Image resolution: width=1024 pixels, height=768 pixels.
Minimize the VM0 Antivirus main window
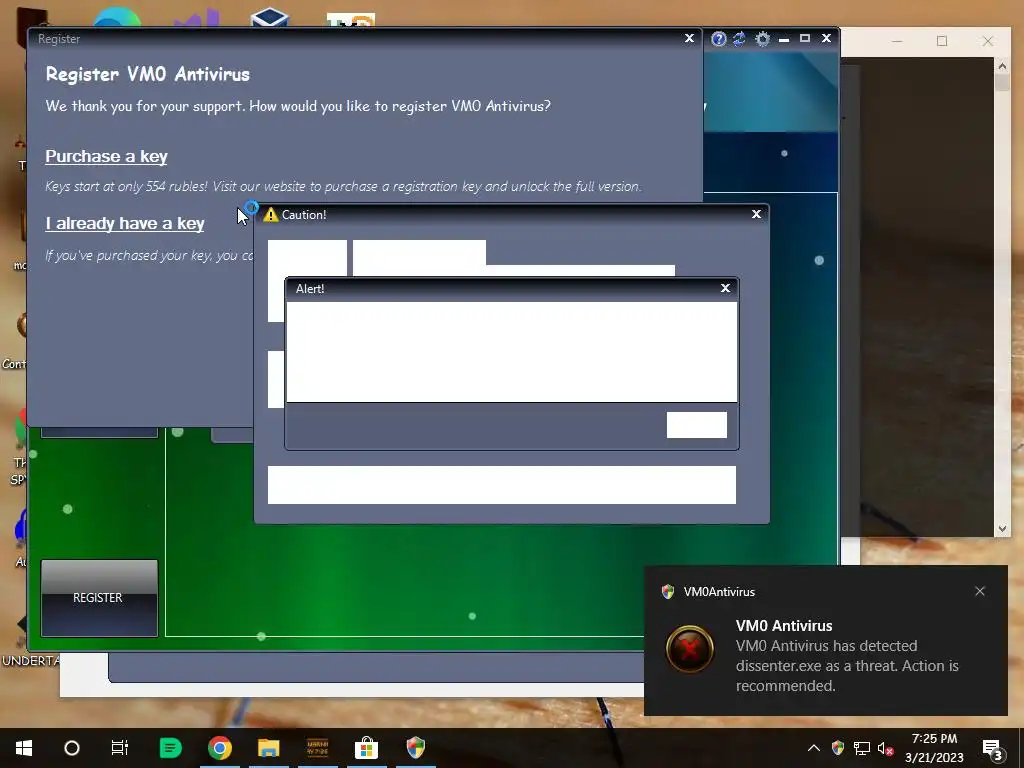[x=784, y=39]
